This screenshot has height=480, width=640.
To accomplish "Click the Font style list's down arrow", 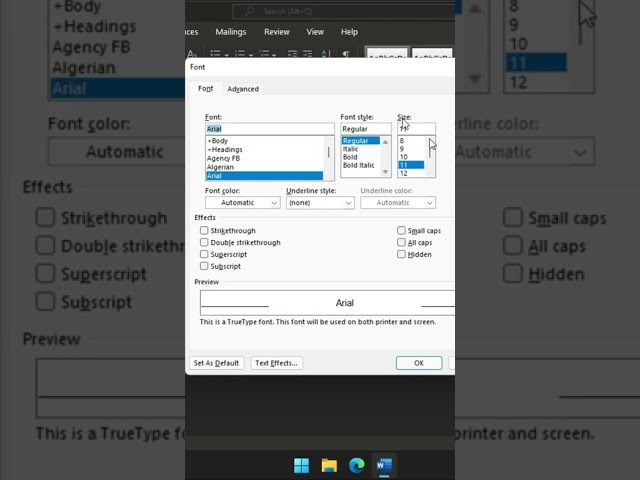I will [x=385, y=172].
